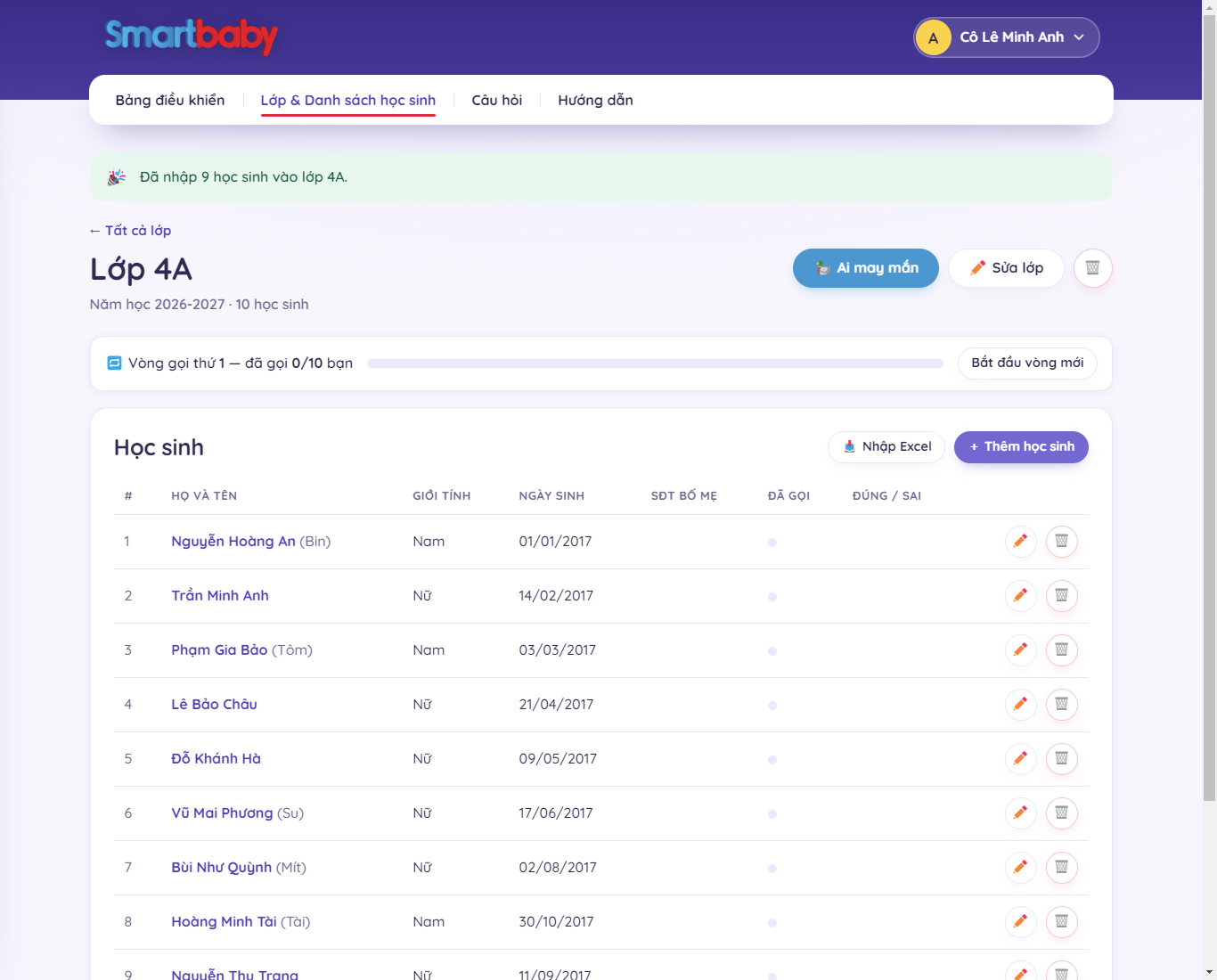This screenshot has height=980, width=1217.
Task: Open Nhập Excel import button
Action: tap(886, 447)
